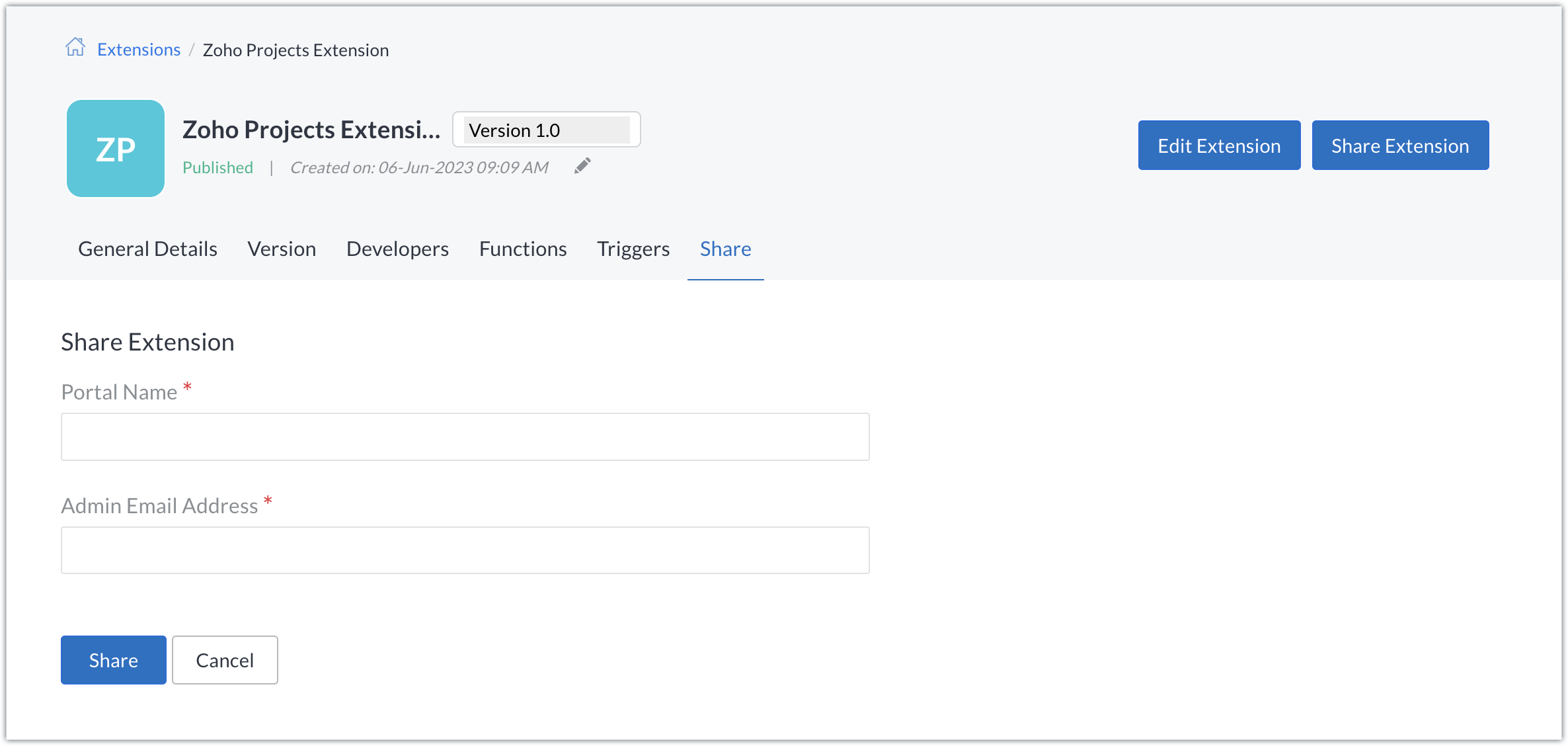
Task: Click the 'Zoho Projects Extensi...' title
Action: pyautogui.click(x=311, y=130)
